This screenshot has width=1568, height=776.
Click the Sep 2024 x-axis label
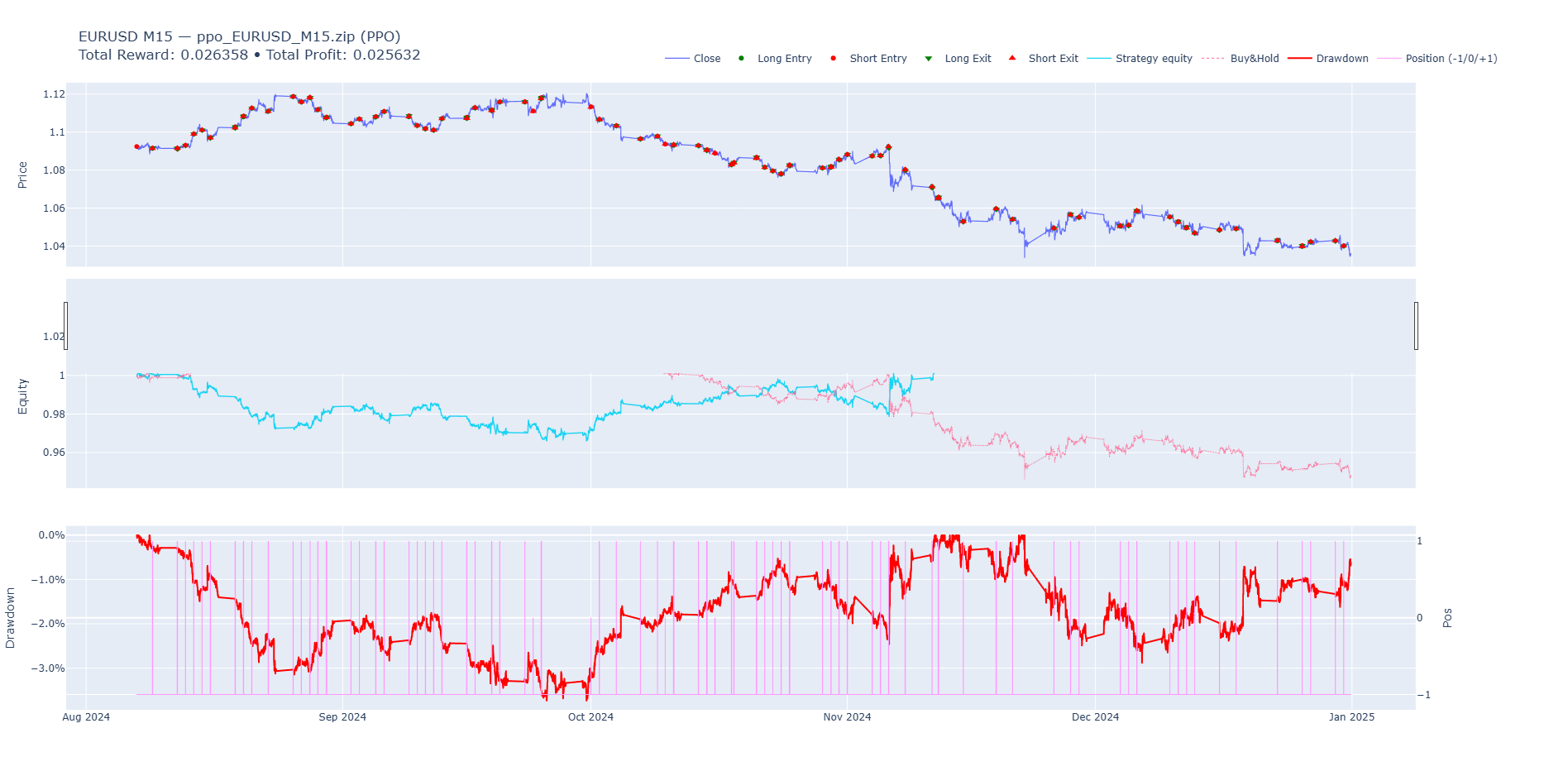click(342, 717)
